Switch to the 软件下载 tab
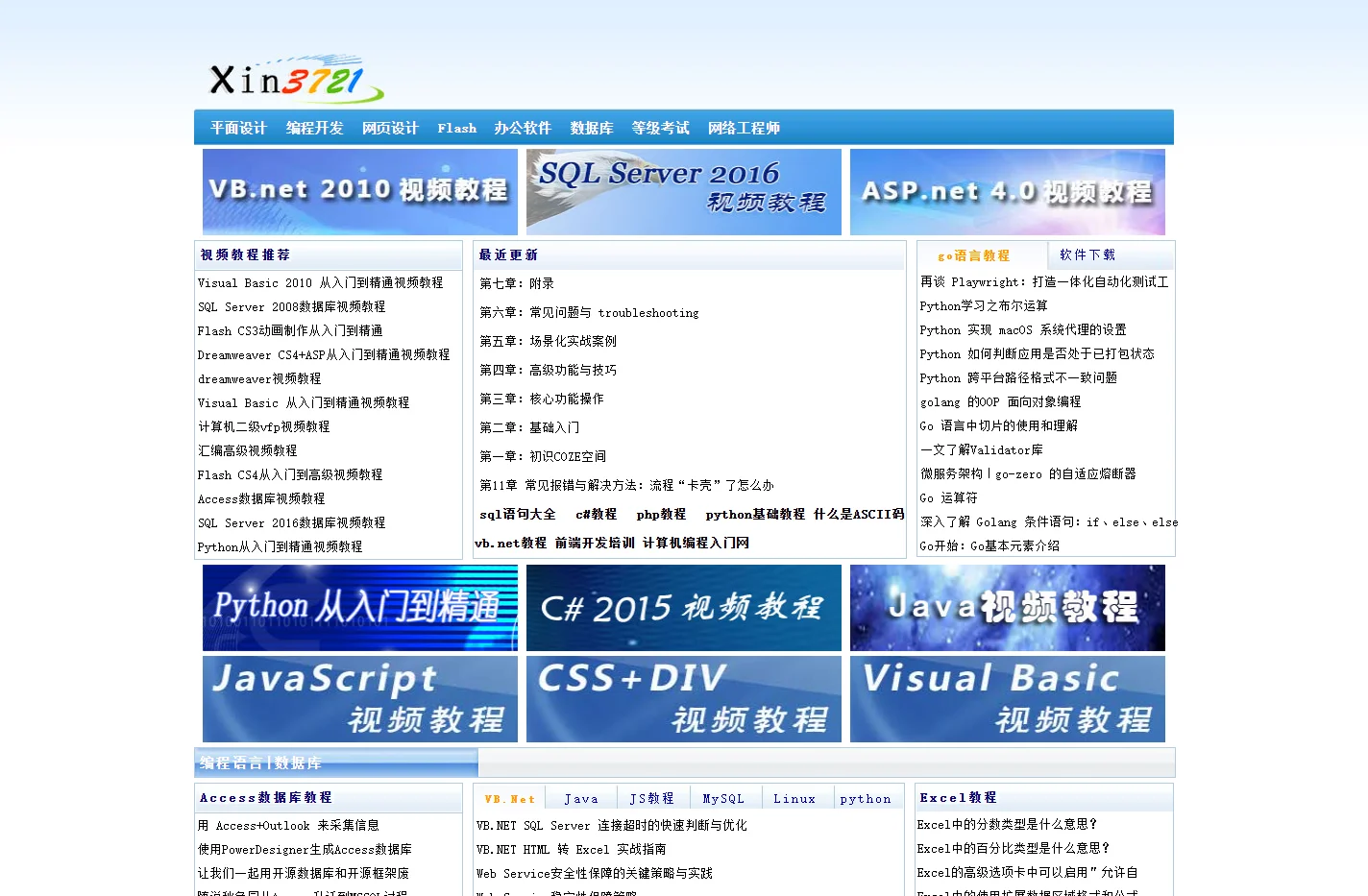Image resolution: width=1368 pixels, height=896 pixels. pyautogui.click(x=1087, y=254)
